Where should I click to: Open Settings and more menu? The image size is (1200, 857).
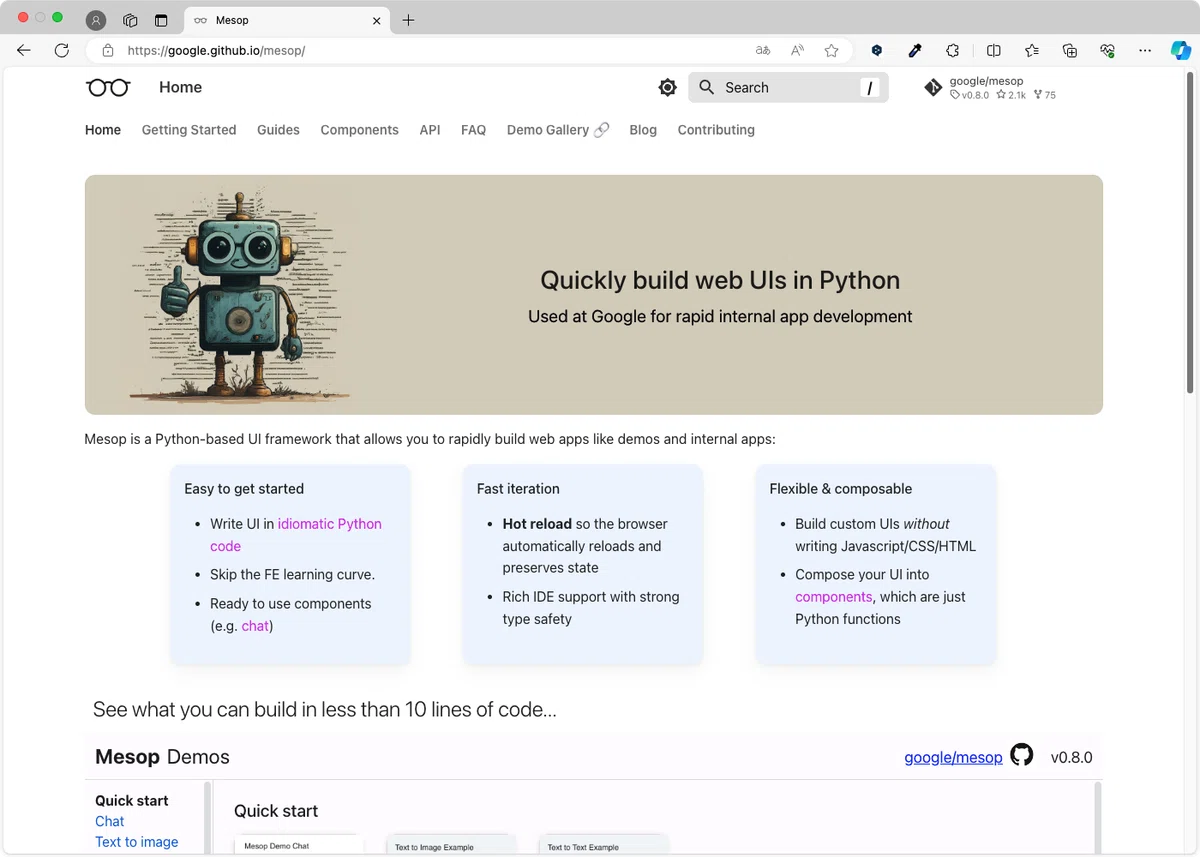(x=1145, y=50)
